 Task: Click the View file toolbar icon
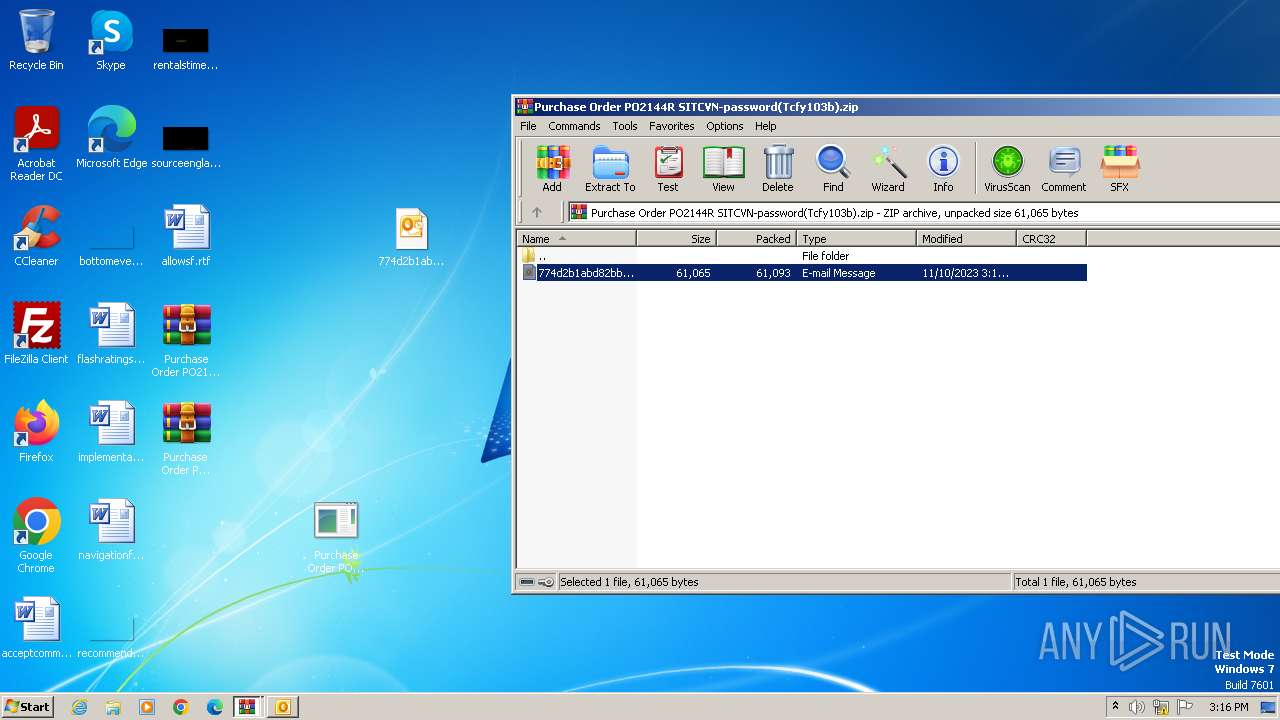pyautogui.click(x=723, y=168)
